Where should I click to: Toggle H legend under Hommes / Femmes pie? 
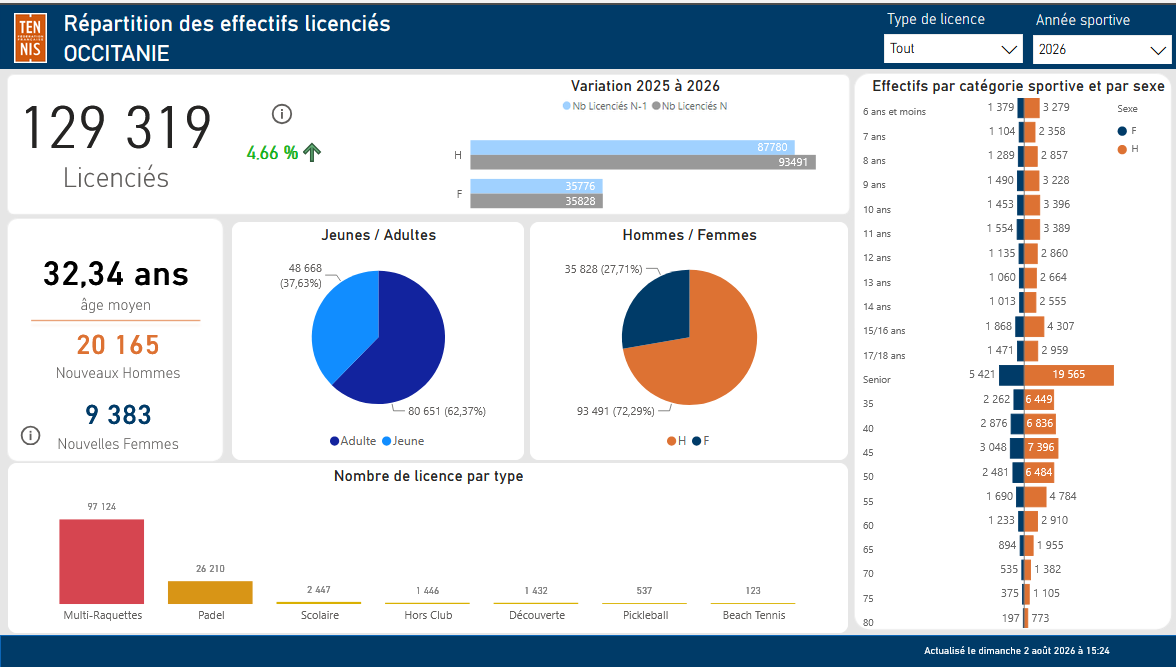pos(672,441)
